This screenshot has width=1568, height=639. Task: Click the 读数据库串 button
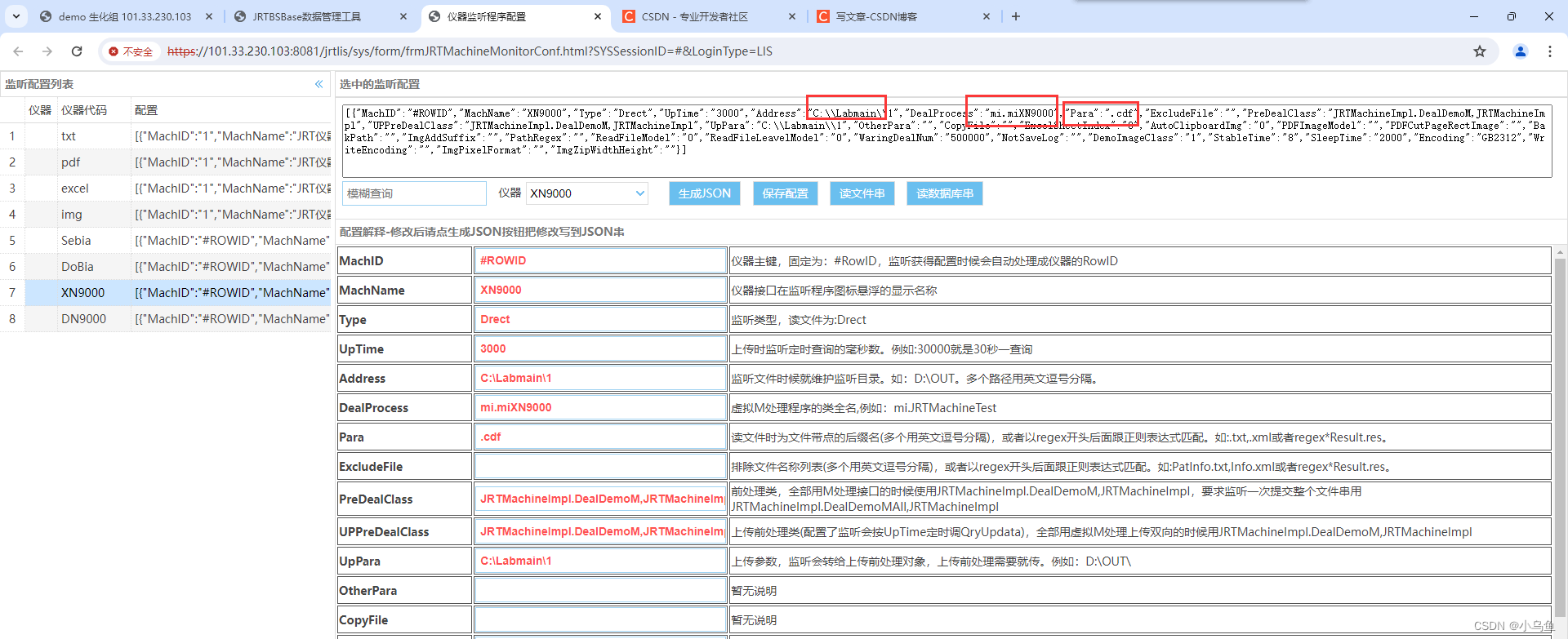(x=945, y=193)
